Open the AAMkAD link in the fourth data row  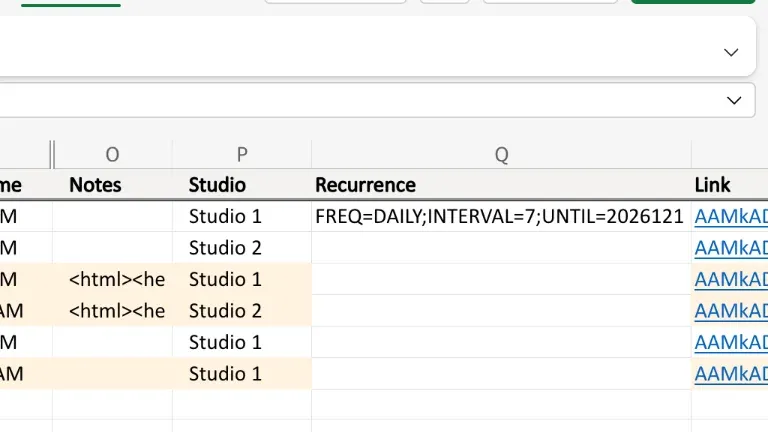(x=731, y=311)
